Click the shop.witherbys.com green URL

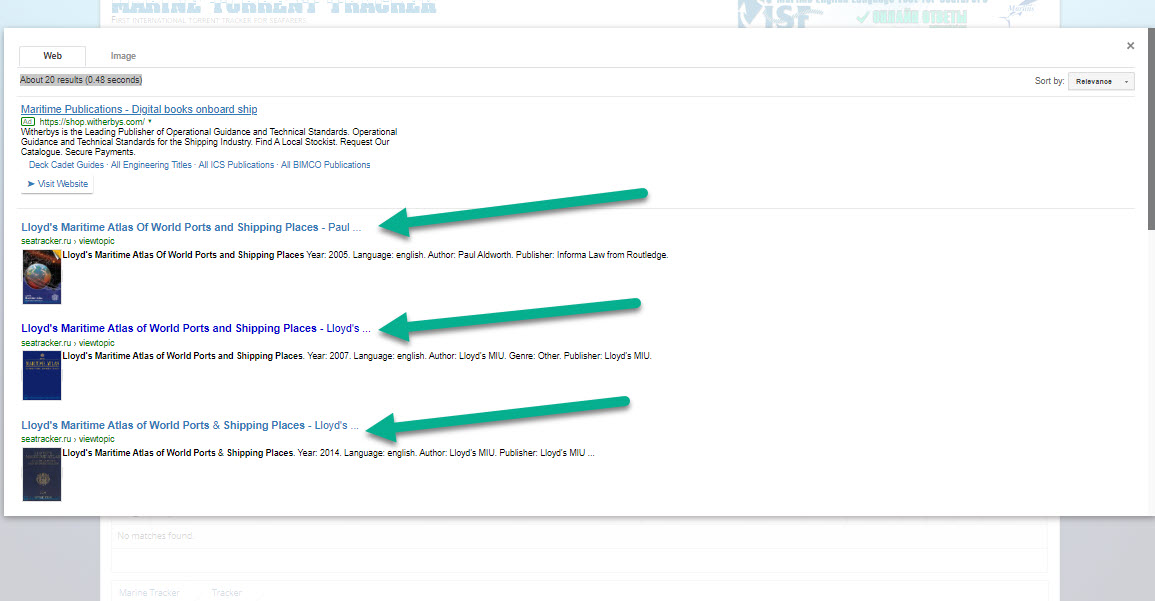(92, 122)
